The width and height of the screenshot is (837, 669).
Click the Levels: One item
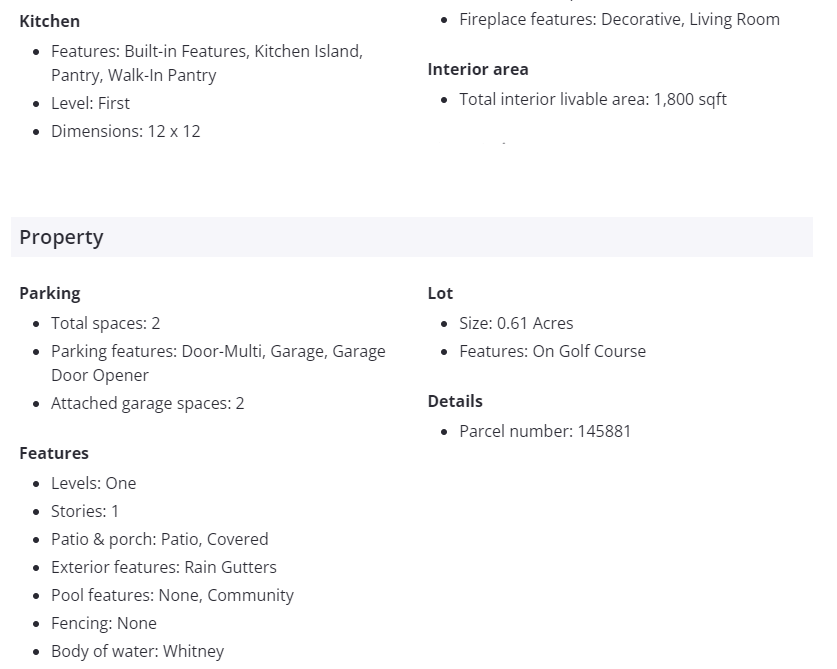pyautogui.click(x=94, y=483)
